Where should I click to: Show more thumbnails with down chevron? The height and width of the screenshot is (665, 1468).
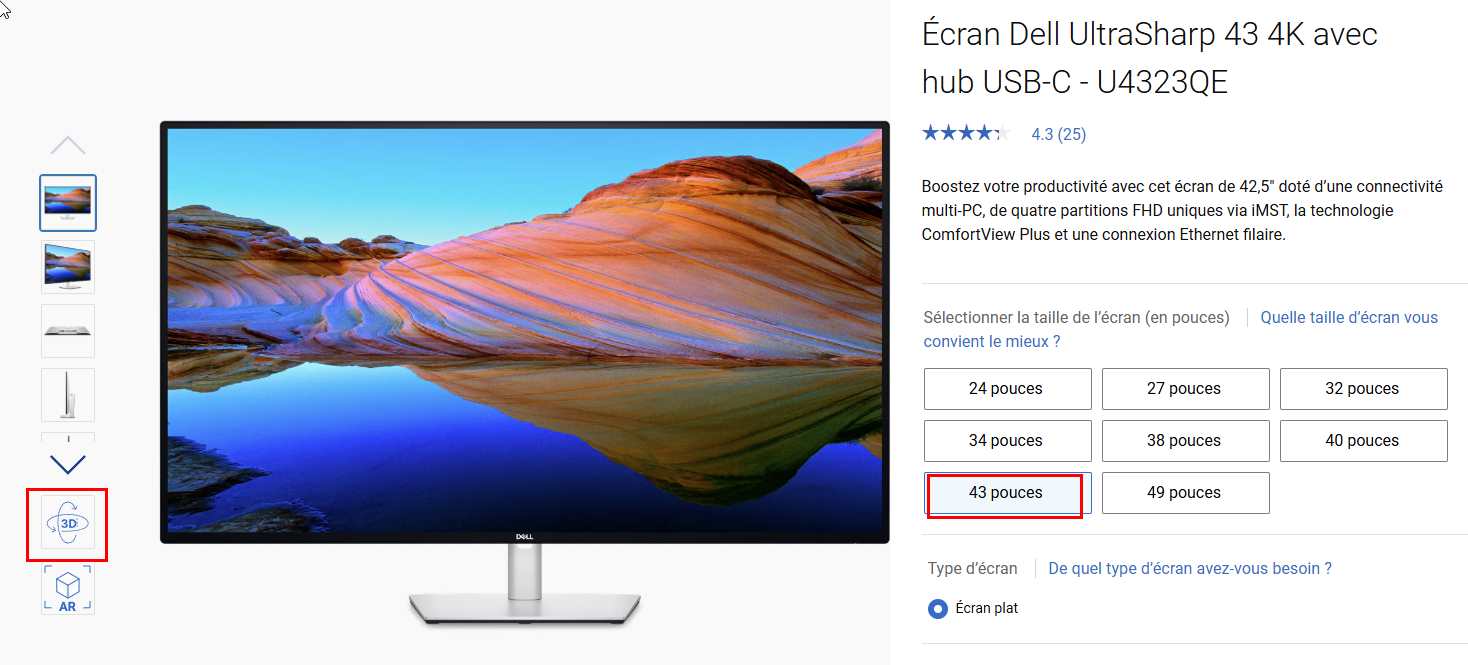tap(68, 464)
